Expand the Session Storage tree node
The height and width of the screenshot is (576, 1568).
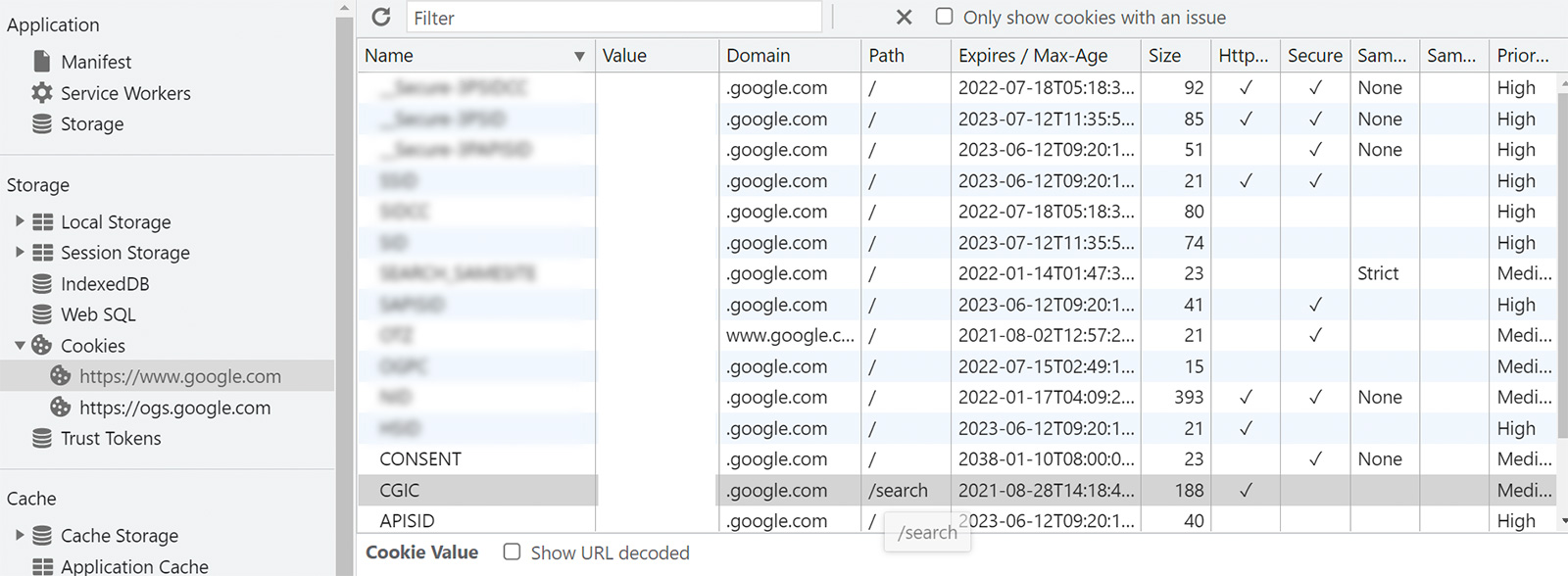(20, 253)
